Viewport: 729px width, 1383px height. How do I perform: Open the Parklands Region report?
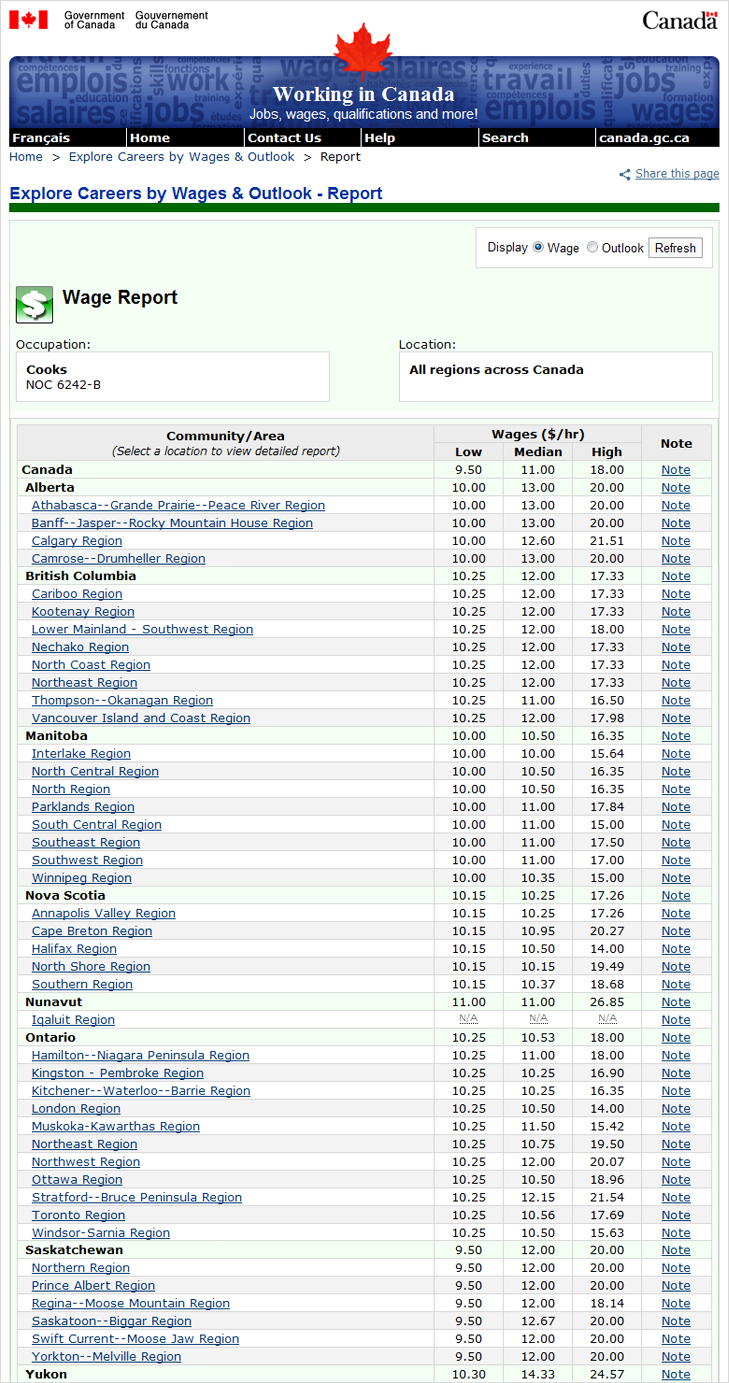(83, 807)
